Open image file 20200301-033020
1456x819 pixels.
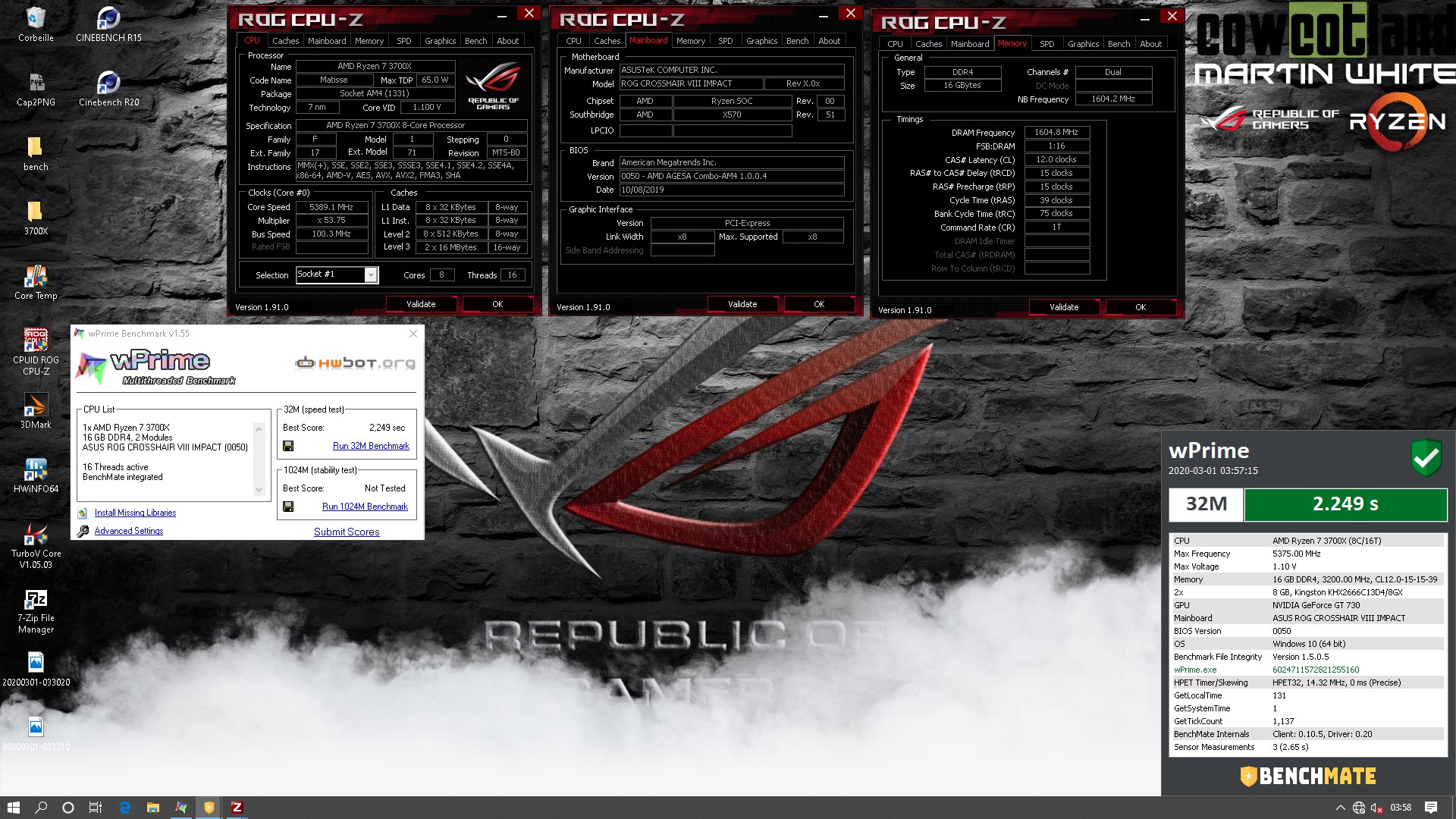click(x=36, y=668)
